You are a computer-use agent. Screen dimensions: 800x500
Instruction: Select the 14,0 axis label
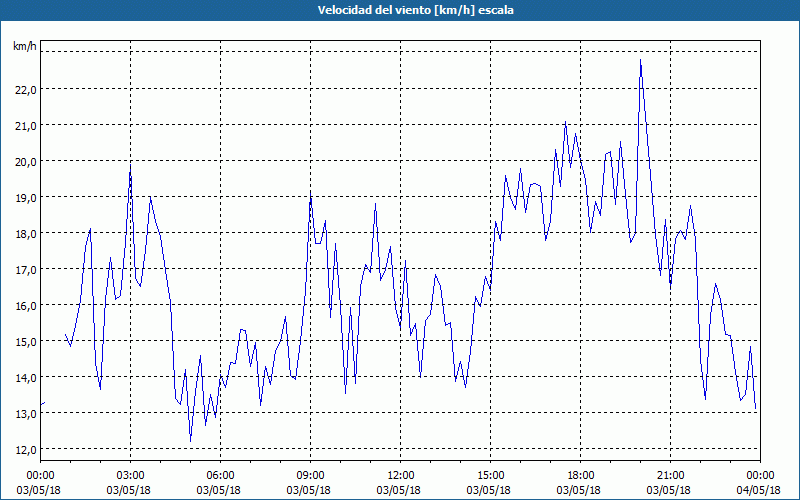[x=26, y=378]
